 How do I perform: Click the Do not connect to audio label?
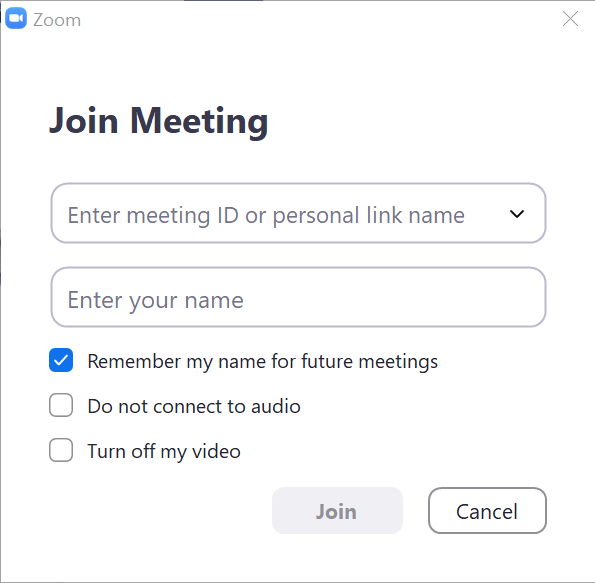coord(194,406)
